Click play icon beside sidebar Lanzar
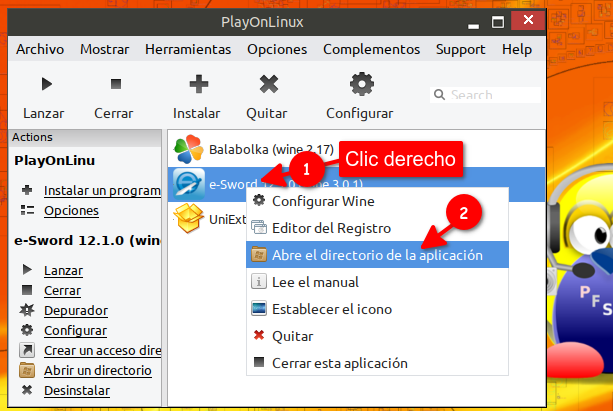The image size is (613, 411). [27, 269]
